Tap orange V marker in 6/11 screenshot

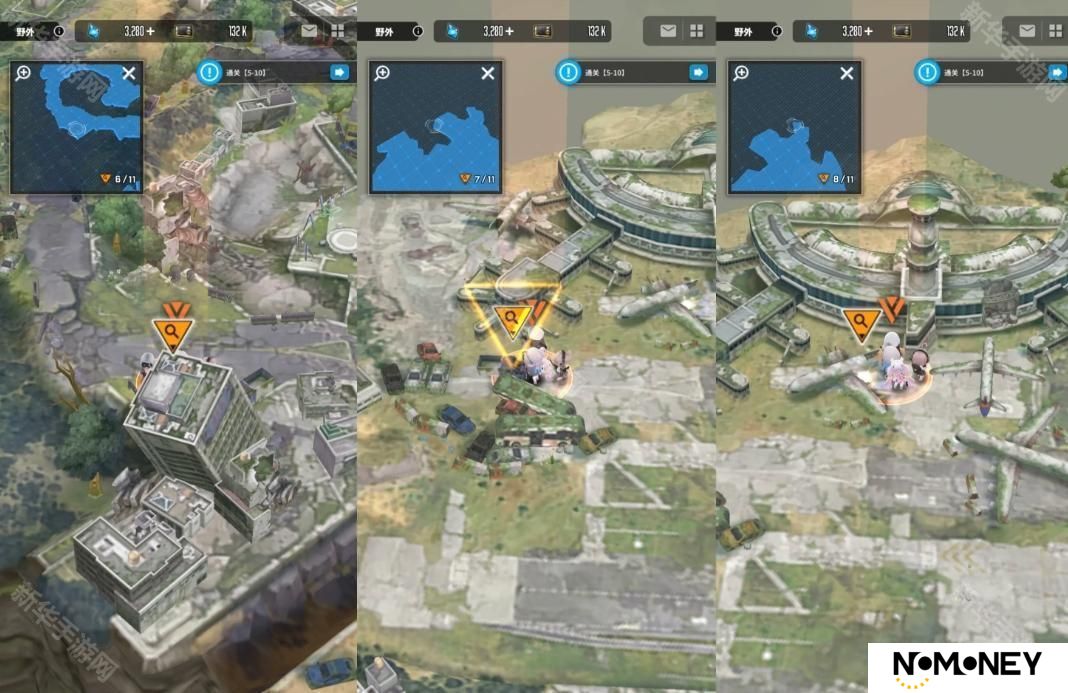(x=176, y=309)
